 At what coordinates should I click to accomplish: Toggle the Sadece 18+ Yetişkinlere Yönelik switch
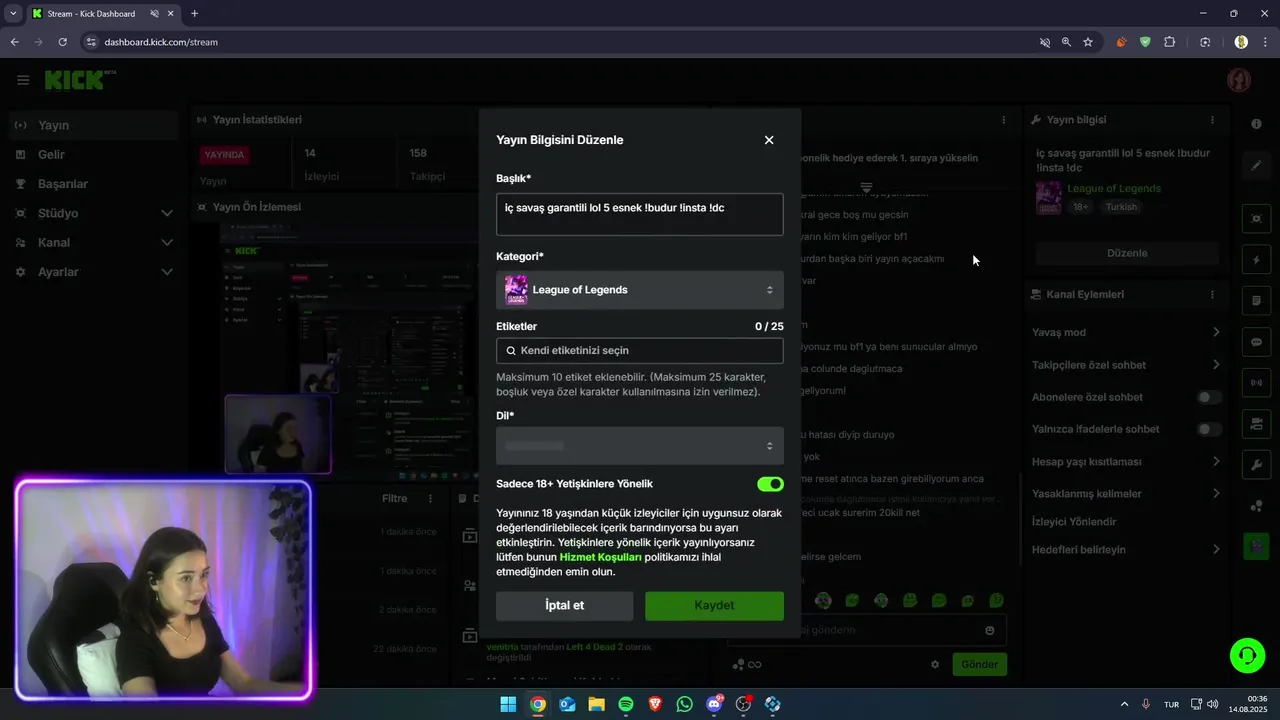770,484
